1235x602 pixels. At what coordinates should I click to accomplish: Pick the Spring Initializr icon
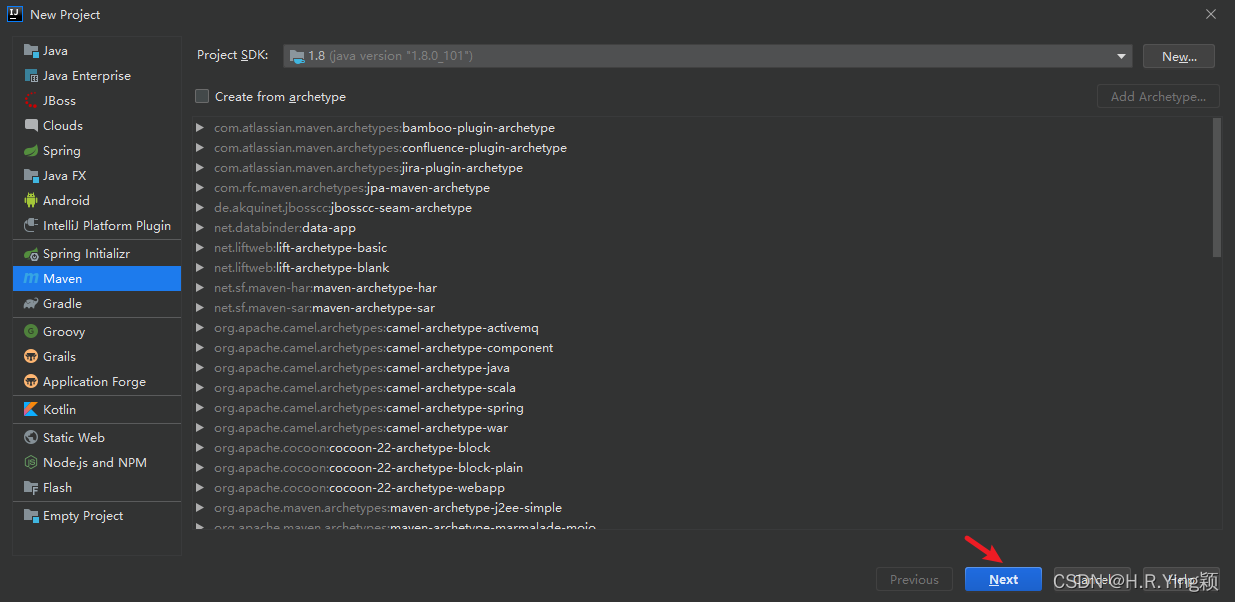(x=31, y=254)
